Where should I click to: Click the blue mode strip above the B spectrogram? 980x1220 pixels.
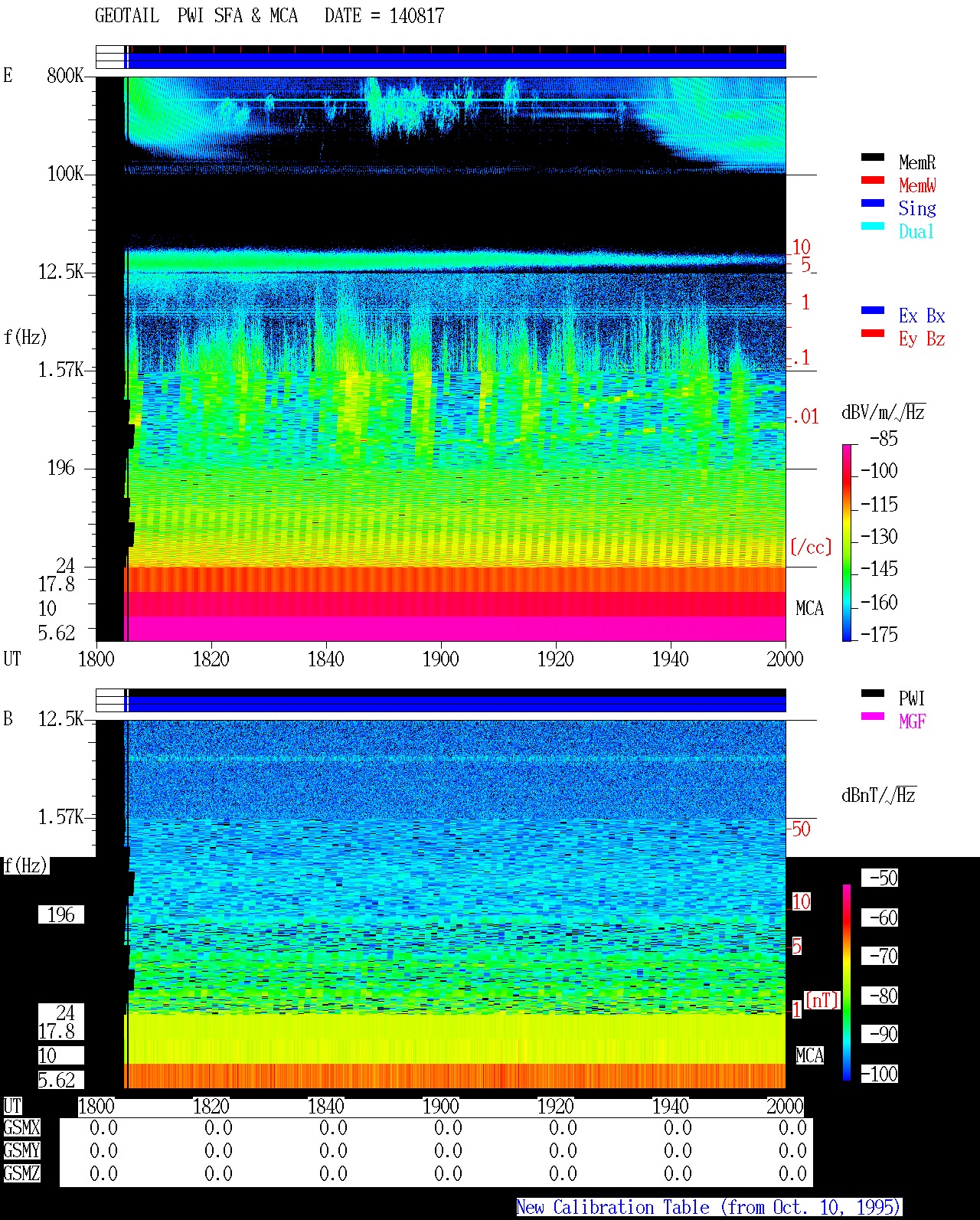[x=456, y=703]
